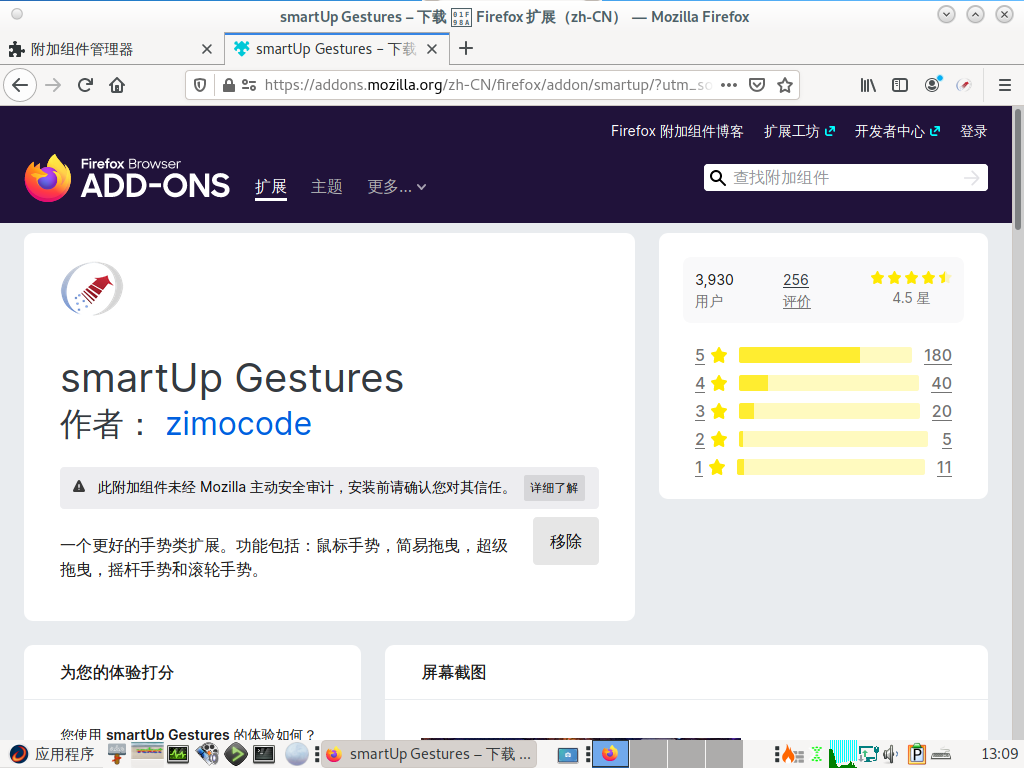The height and width of the screenshot is (768, 1024).
Task: Click 移除 to remove the extension
Action: point(566,541)
